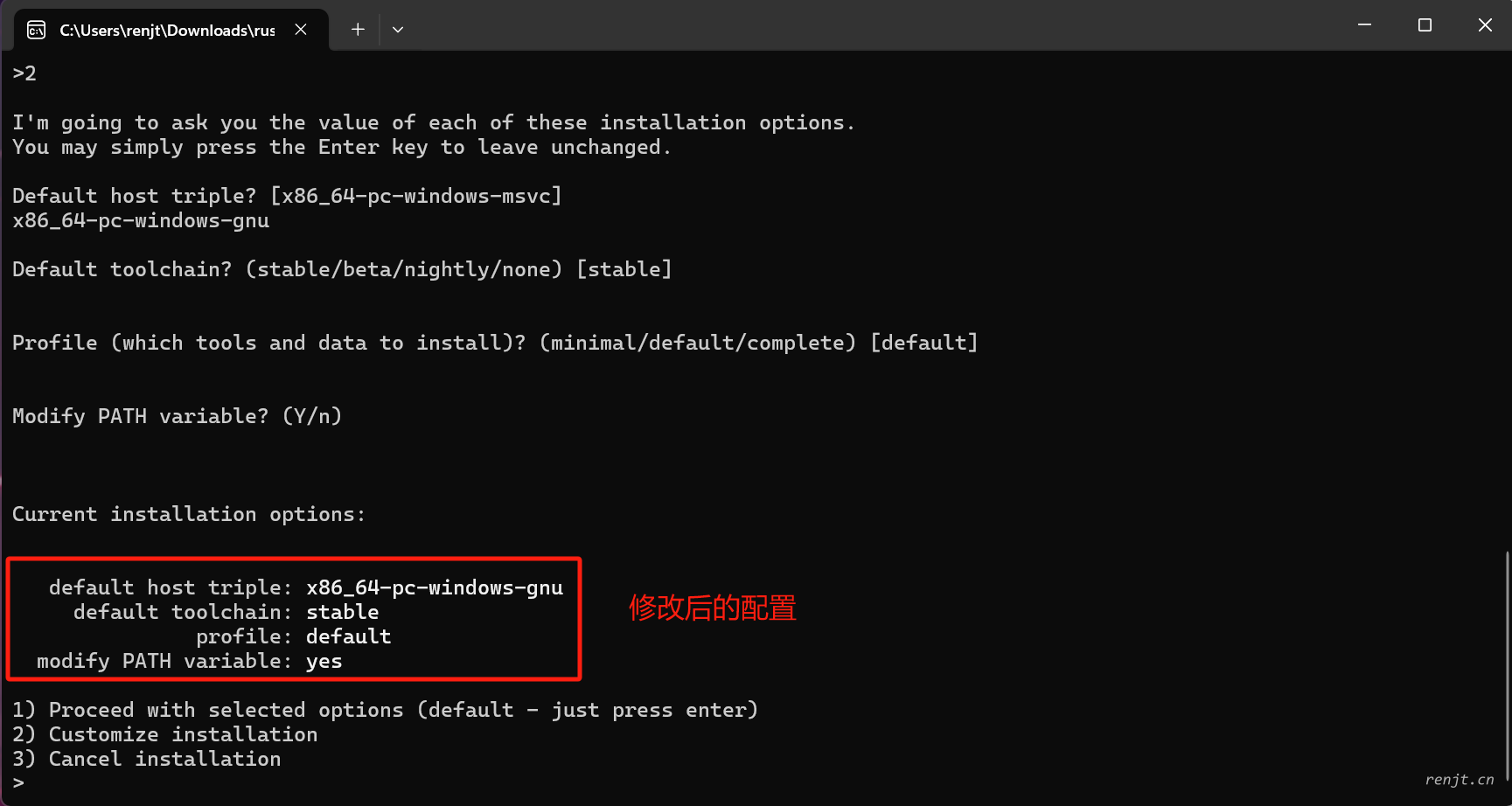Click the renjt.cn watermark text
The image size is (1512, 806).
coord(1460,780)
